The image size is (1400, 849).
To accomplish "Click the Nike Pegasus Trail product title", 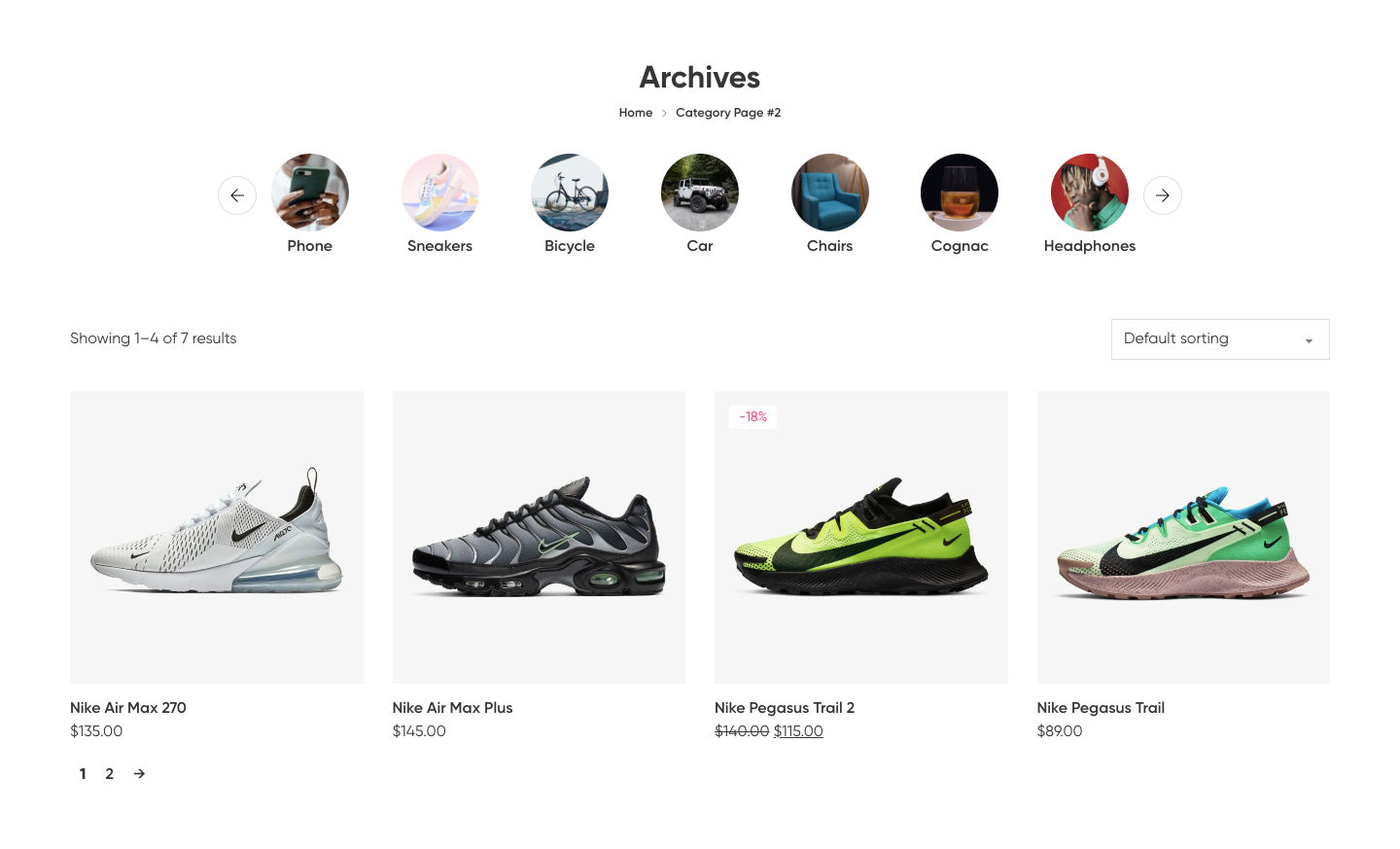I will click(x=1101, y=708).
